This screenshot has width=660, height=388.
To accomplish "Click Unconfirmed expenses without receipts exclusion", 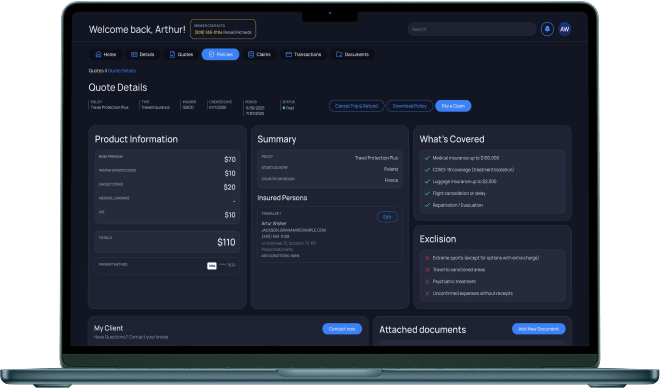I will coord(473,293).
